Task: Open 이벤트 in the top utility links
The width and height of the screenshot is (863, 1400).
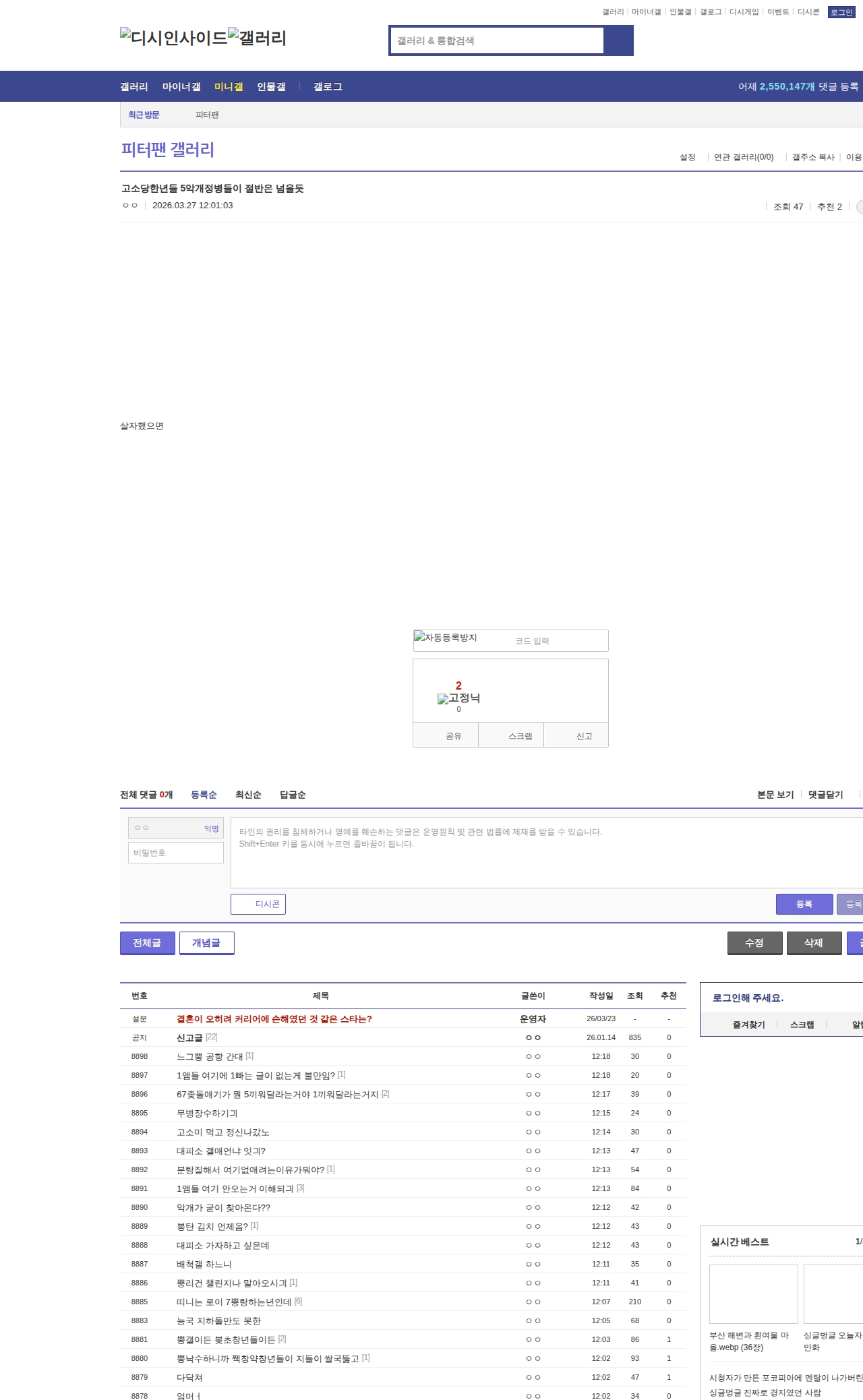Action: point(778,12)
